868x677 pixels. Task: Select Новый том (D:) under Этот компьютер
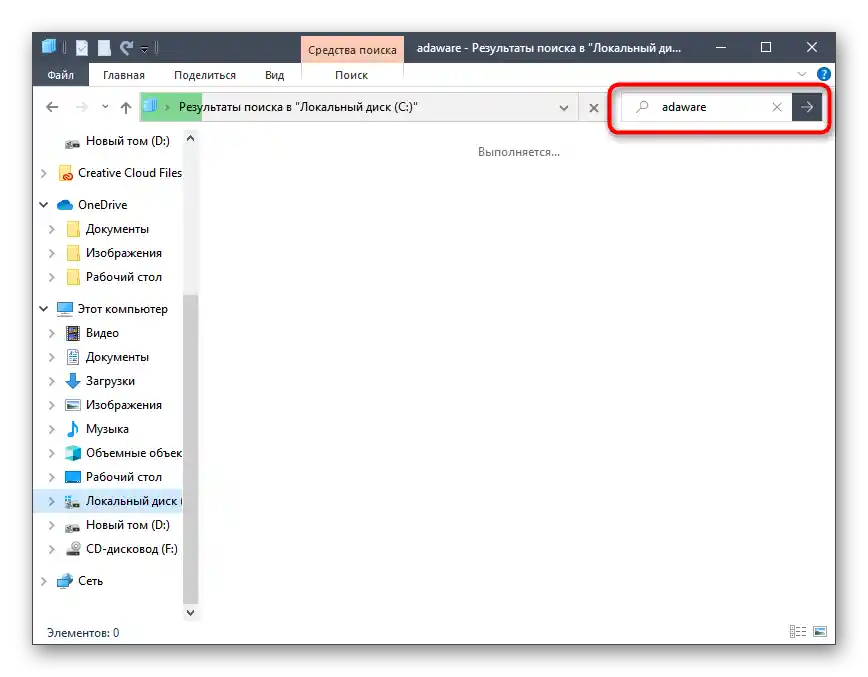click(127, 525)
